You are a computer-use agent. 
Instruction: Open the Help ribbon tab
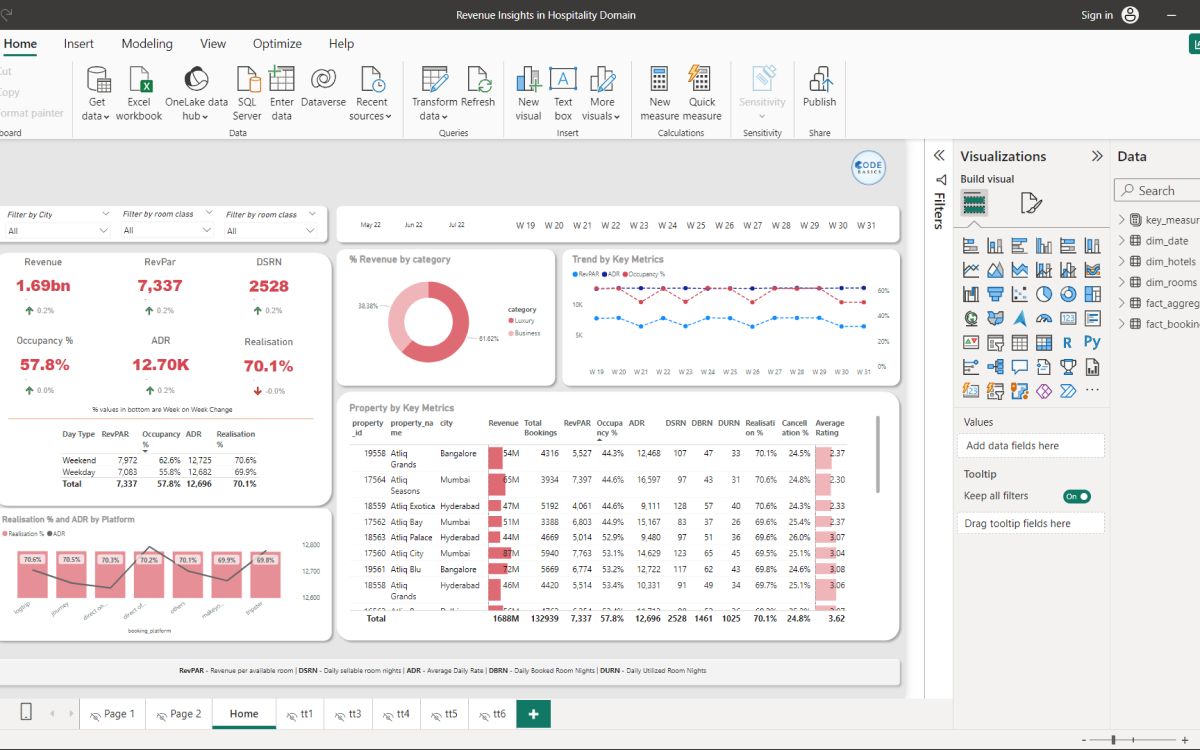pos(341,44)
